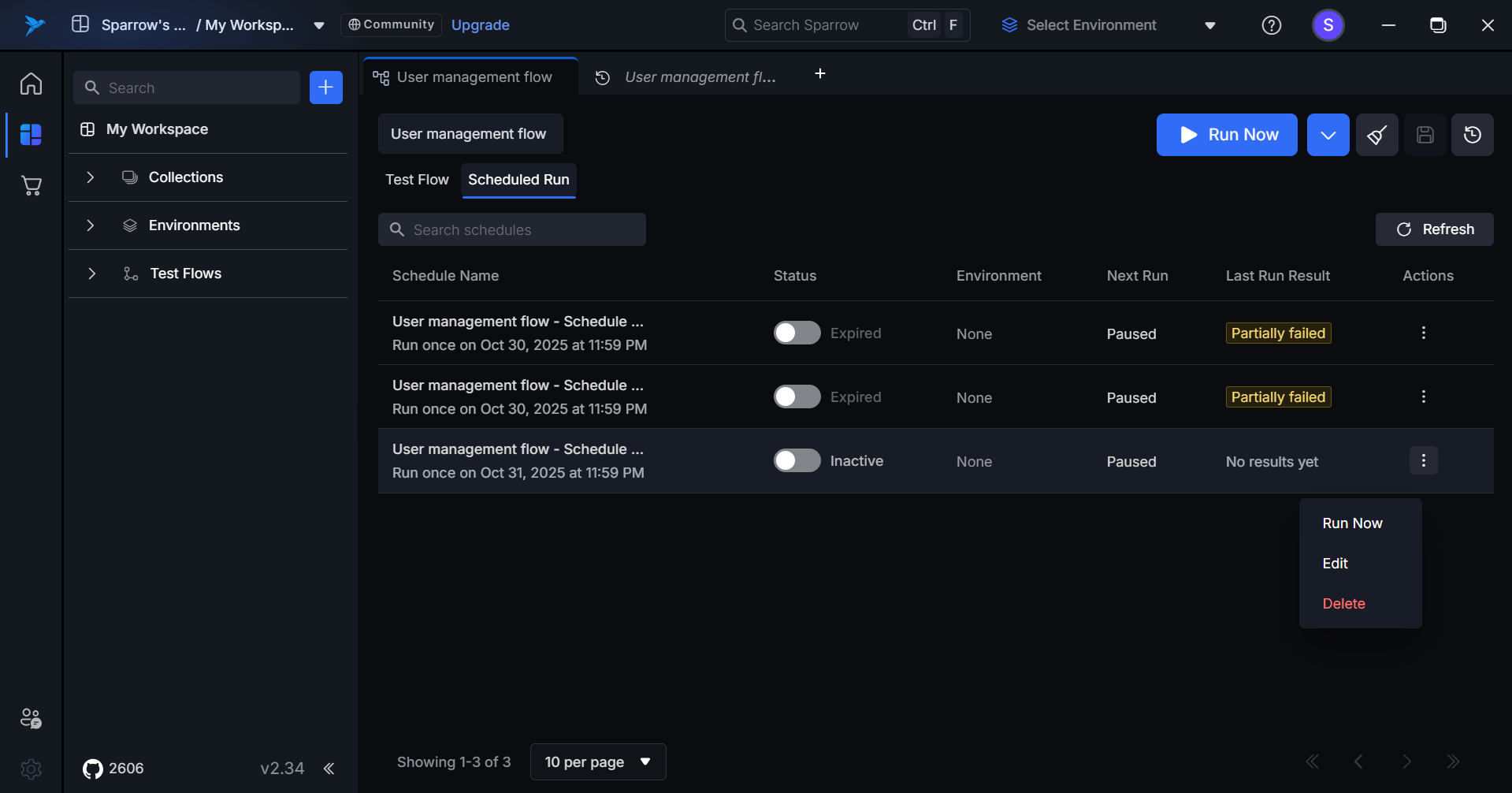Open the Marketplace cart icon in sidebar
The height and width of the screenshot is (793, 1512).
click(32, 186)
